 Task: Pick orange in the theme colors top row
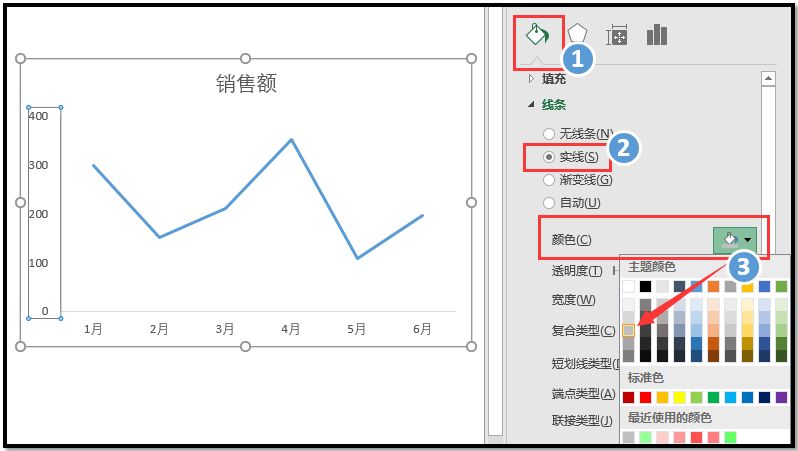click(x=714, y=287)
